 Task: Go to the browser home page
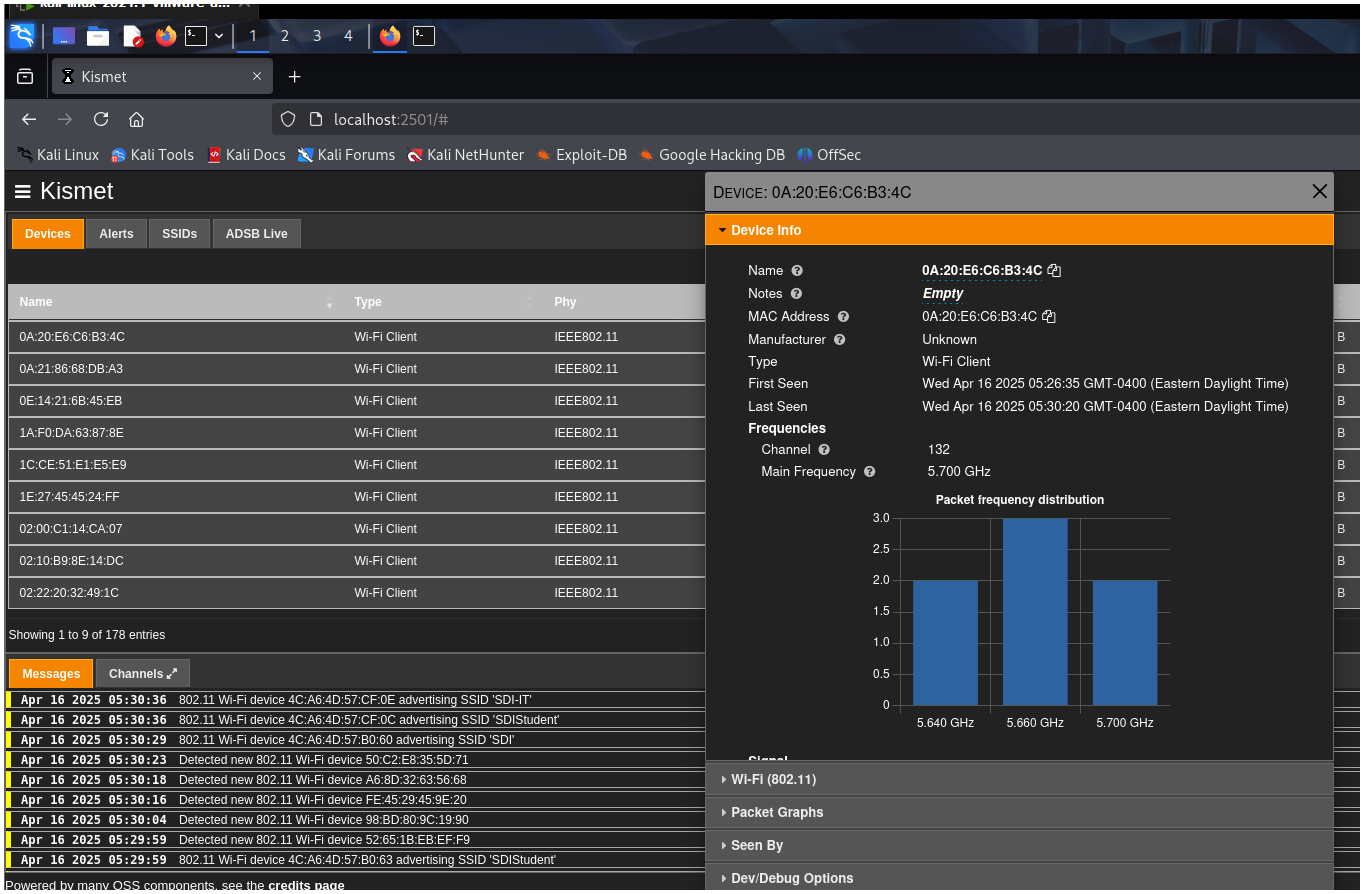tap(137, 120)
